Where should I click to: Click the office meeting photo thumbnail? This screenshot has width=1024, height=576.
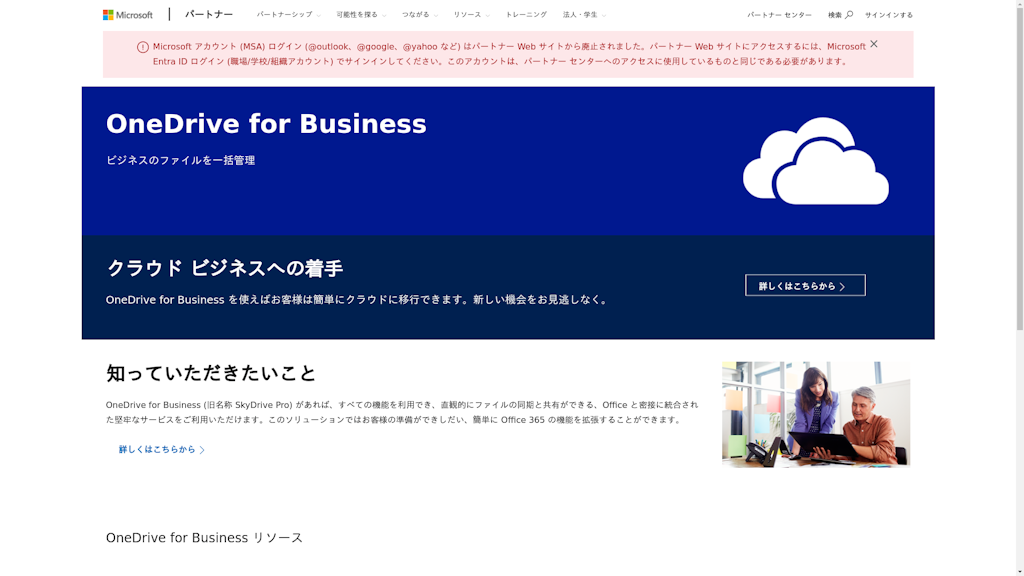(816, 412)
